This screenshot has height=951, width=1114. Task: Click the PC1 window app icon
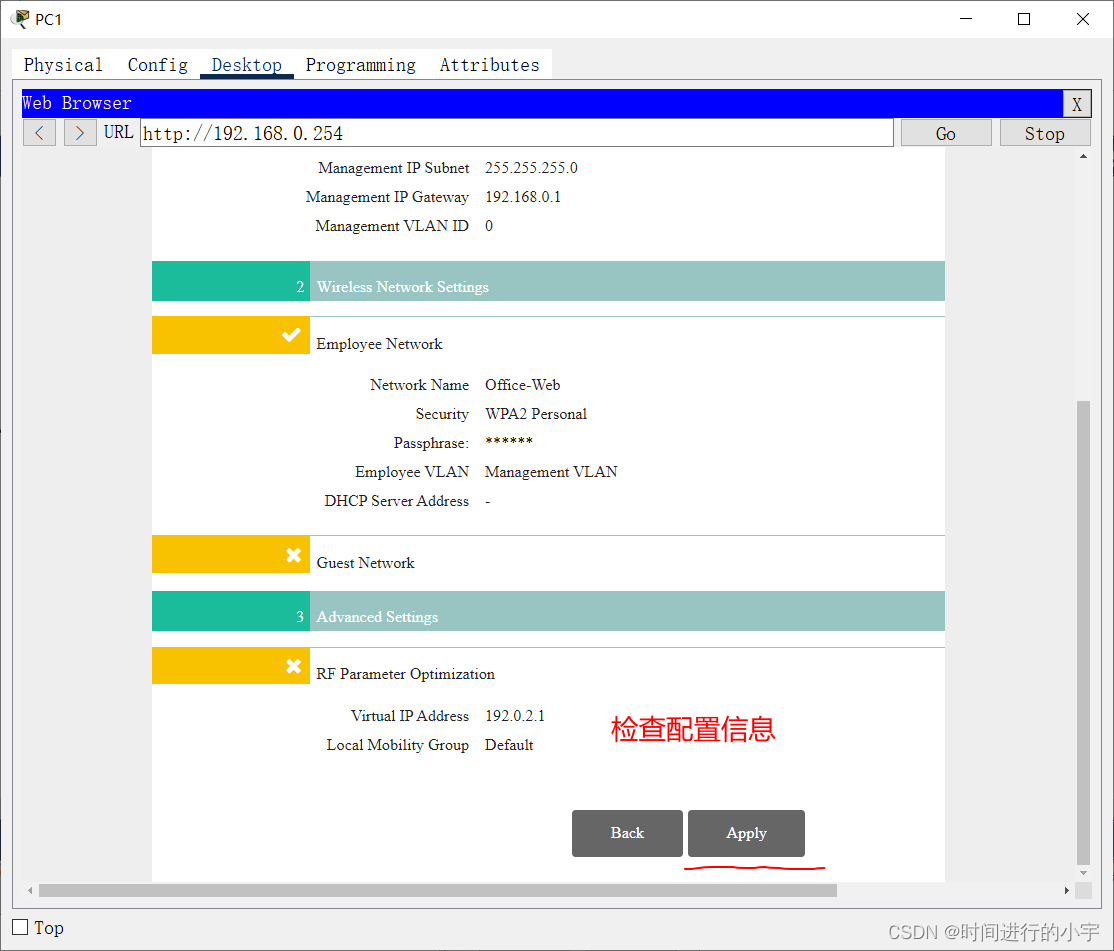click(21, 18)
